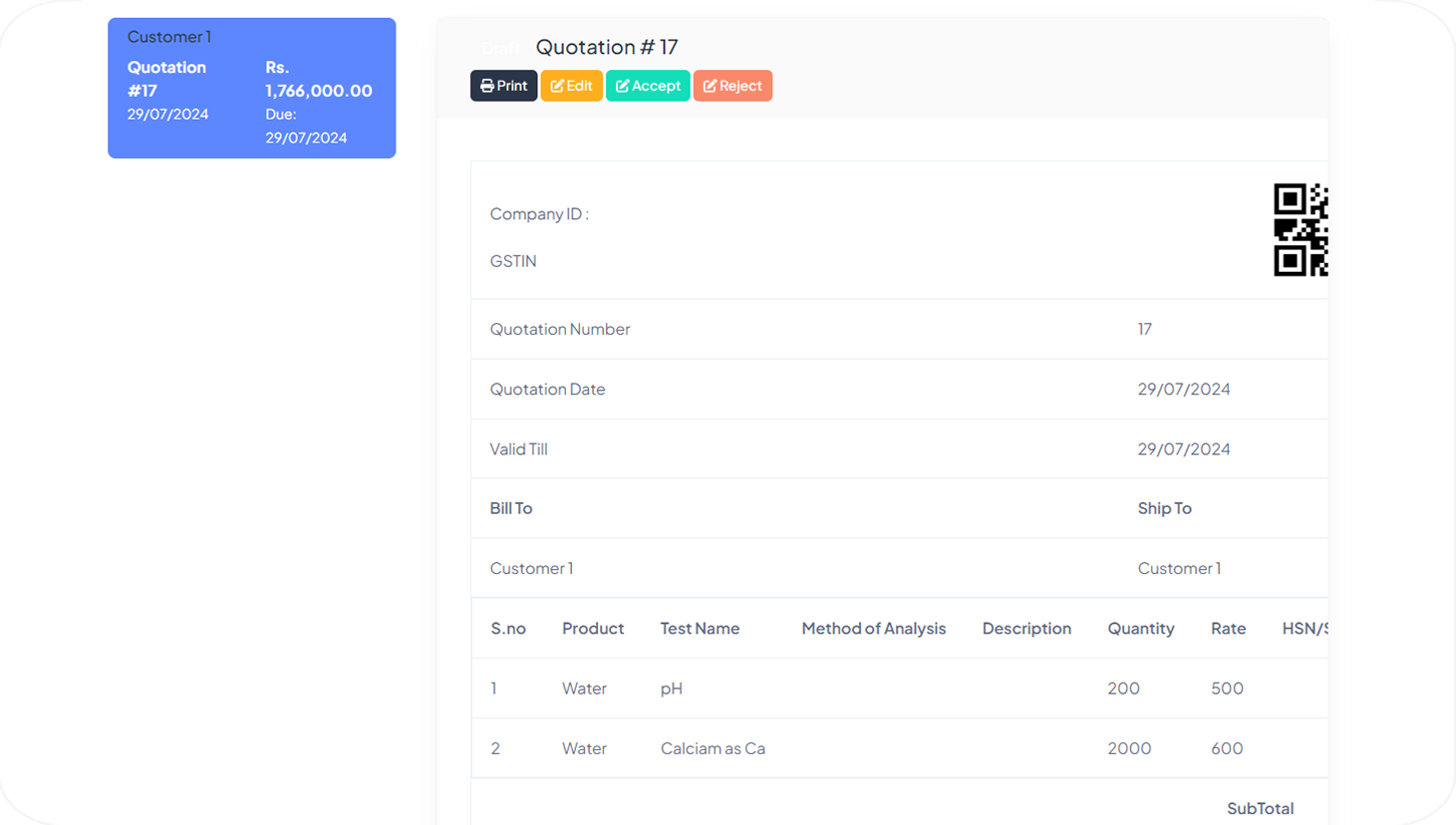The height and width of the screenshot is (825, 1456).
Task: Click the 'Bill To' header
Action: pos(511,508)
